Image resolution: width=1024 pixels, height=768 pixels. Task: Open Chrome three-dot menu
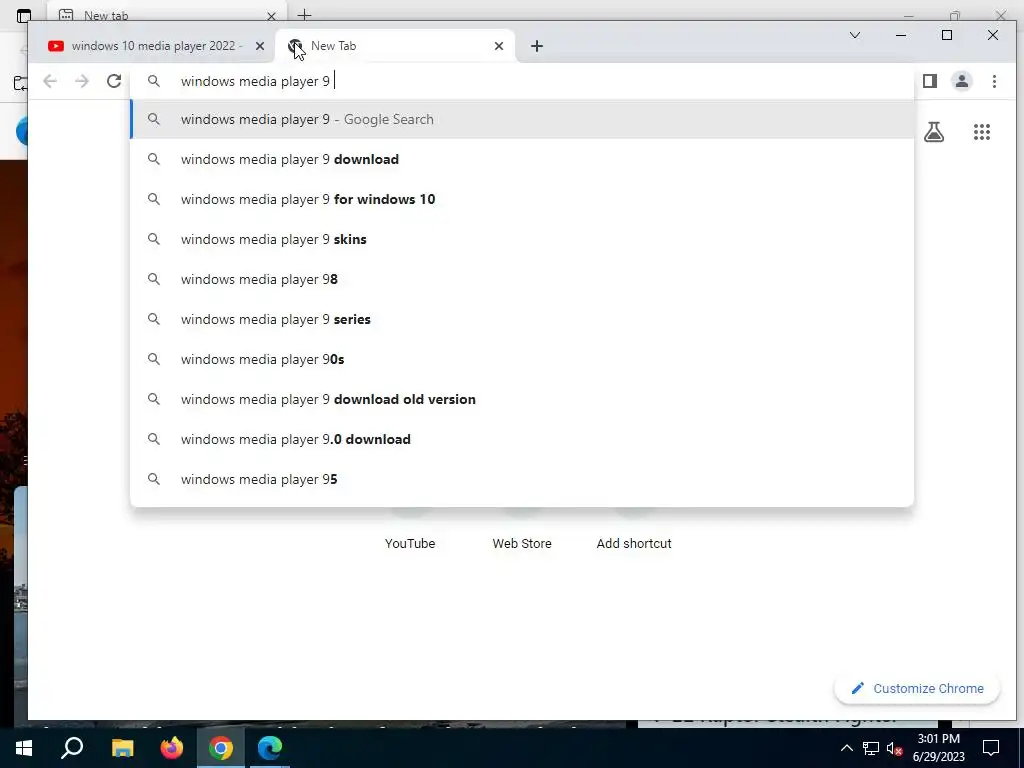994,81
